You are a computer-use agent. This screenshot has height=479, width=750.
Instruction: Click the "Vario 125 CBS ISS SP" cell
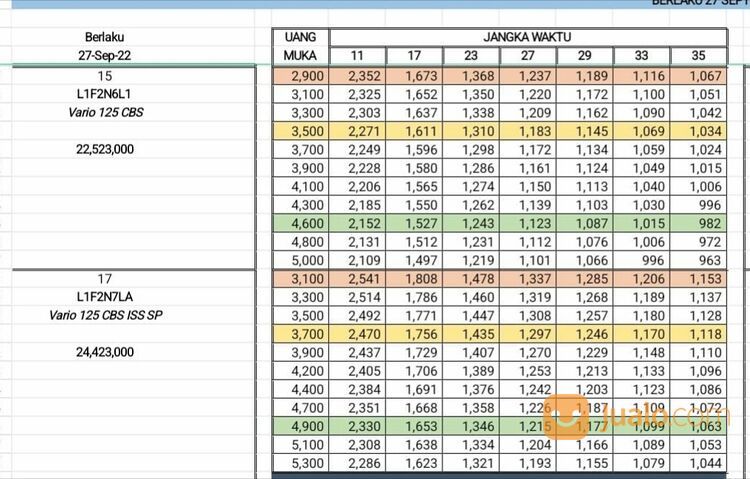(x=105, y=315)
